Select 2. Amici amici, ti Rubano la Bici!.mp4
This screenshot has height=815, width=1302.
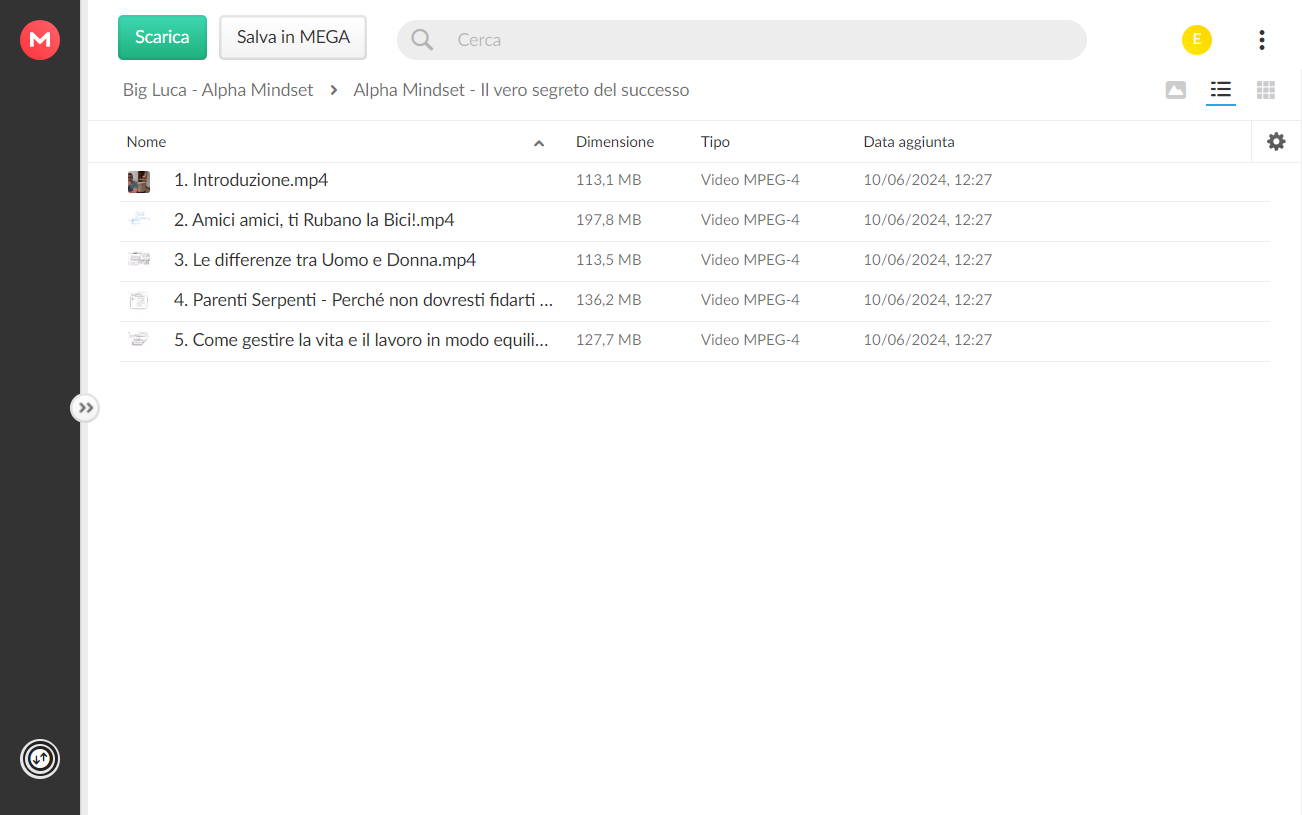[314, 220]
